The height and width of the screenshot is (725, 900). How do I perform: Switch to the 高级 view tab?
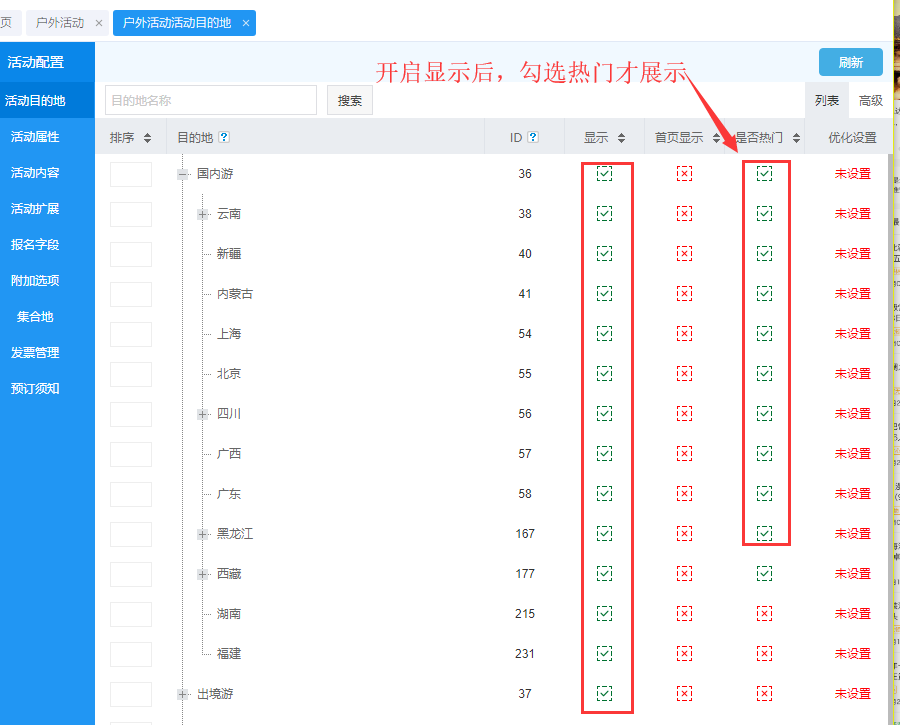(x=870, y=101)
